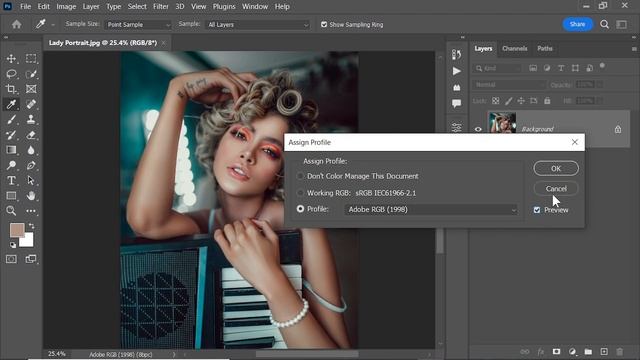The width and height of the screenshot is (640, 360).
Task: Go to the Home screen icon
Action: click(x=16, y=24)
